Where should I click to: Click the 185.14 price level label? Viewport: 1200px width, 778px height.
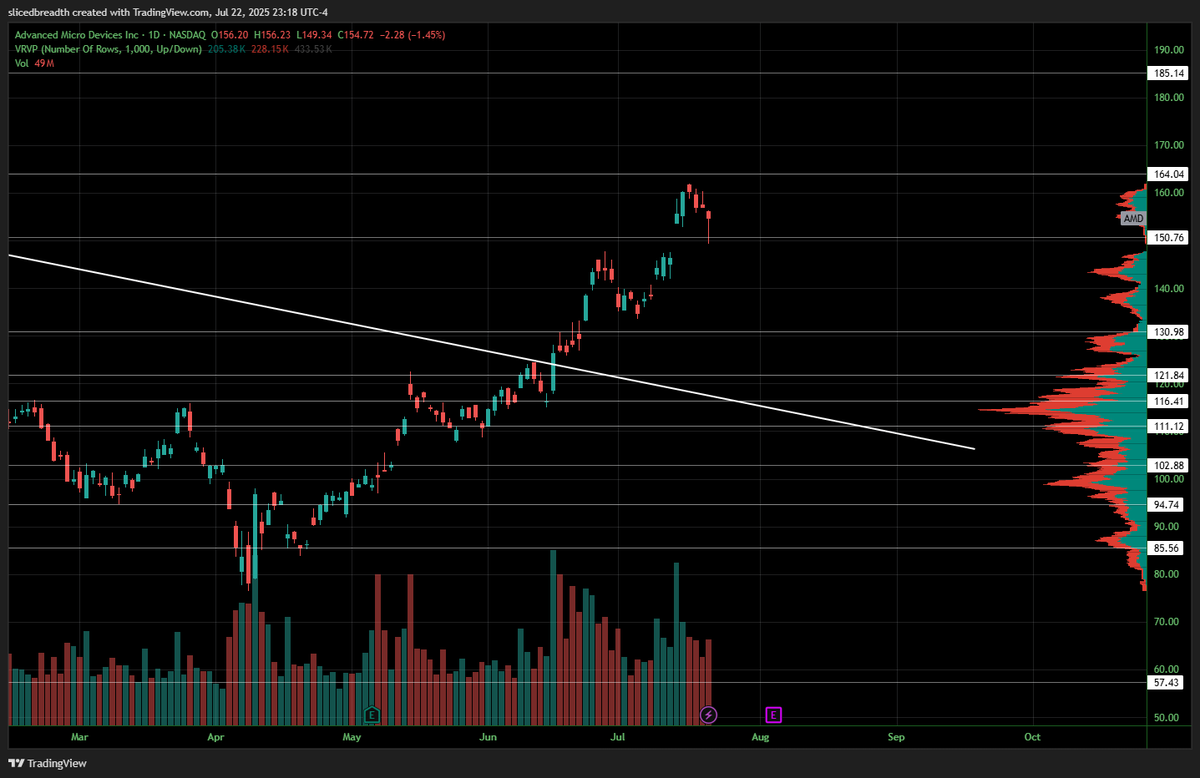[x=1169, y=73]
